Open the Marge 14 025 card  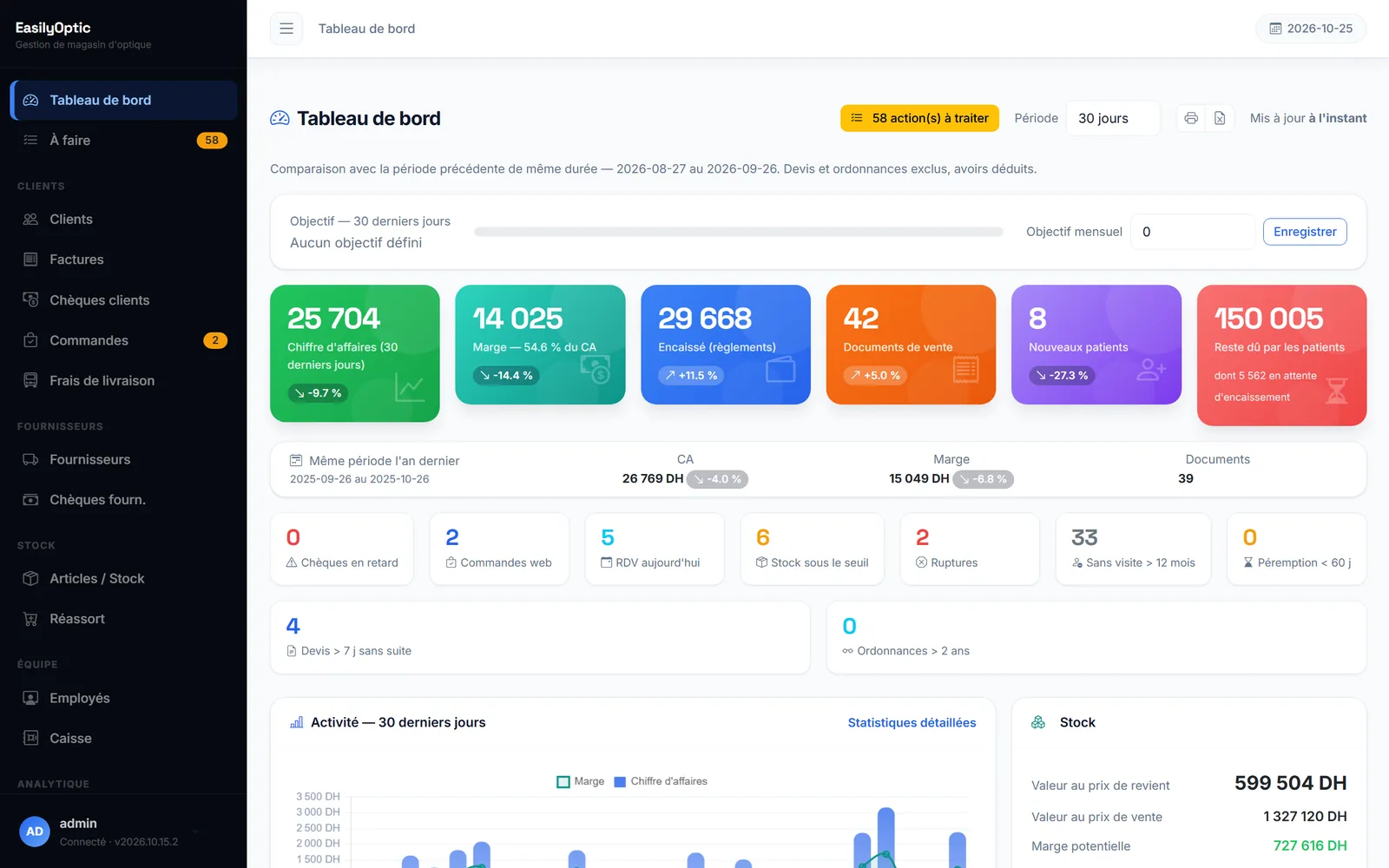click(540, 345)
